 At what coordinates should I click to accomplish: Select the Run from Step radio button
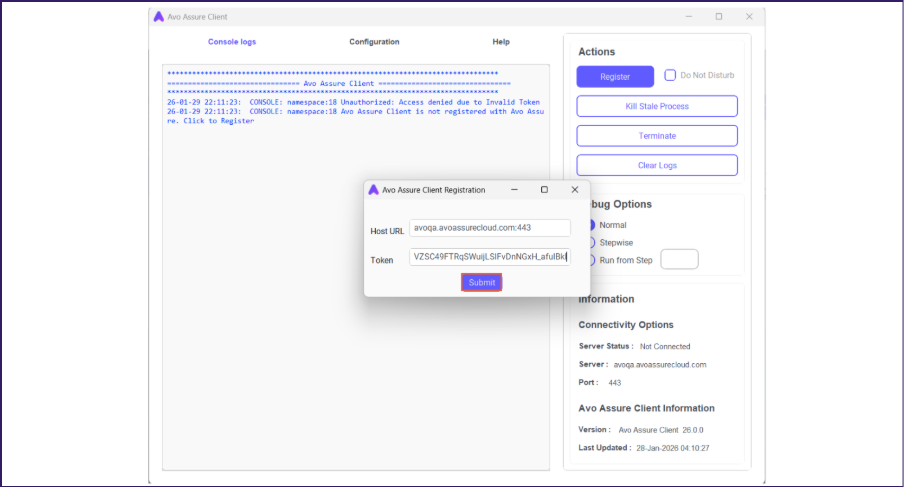[x=592, y=260]
